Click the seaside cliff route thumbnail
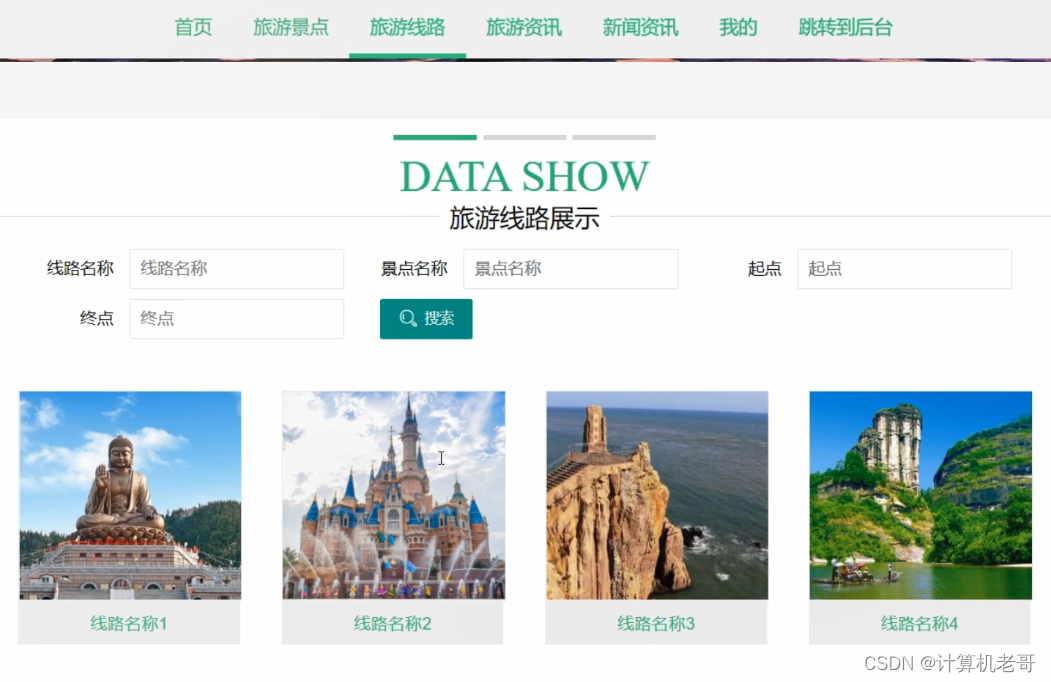Viewport: 1051px width, 682px height. point(656,495)
